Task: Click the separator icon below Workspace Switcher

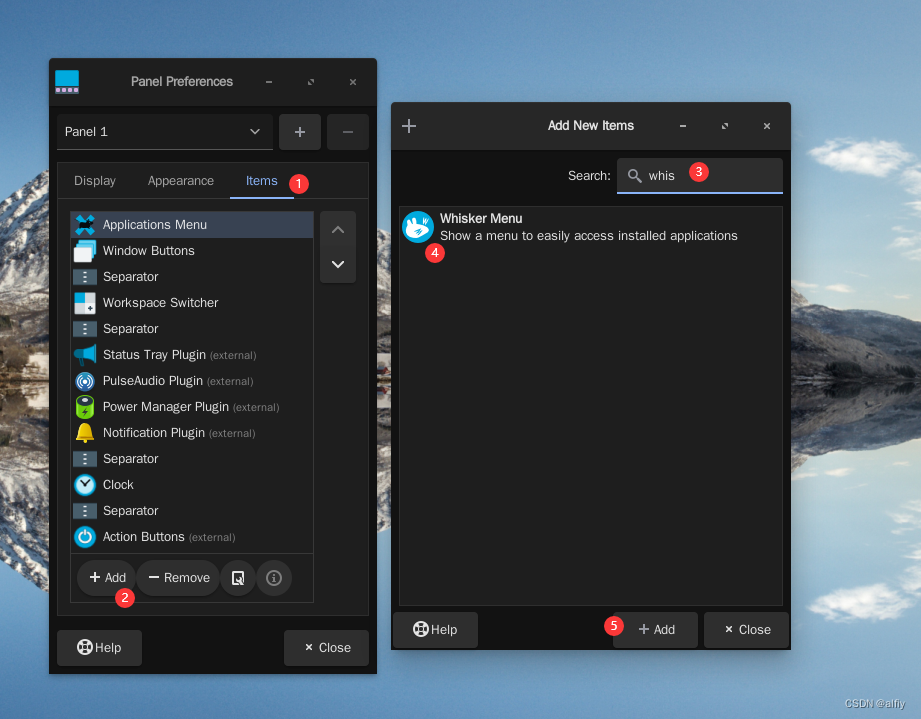Action: 85,329
